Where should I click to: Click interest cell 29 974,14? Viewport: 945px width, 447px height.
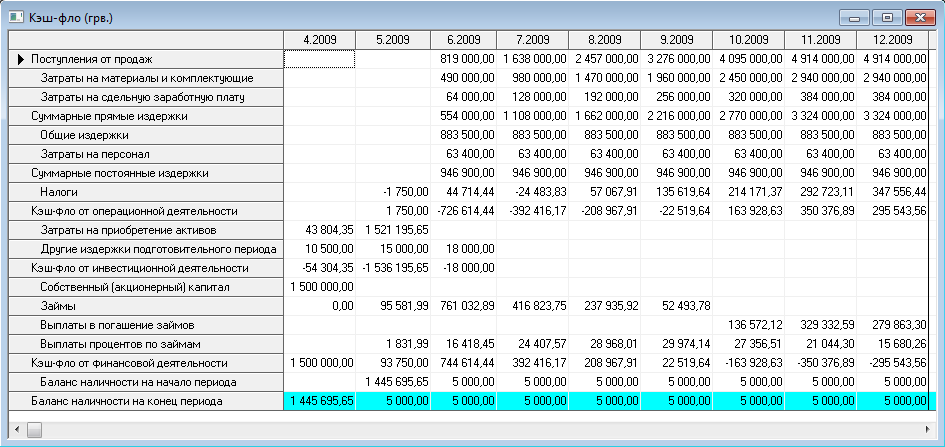click(676, 344)
